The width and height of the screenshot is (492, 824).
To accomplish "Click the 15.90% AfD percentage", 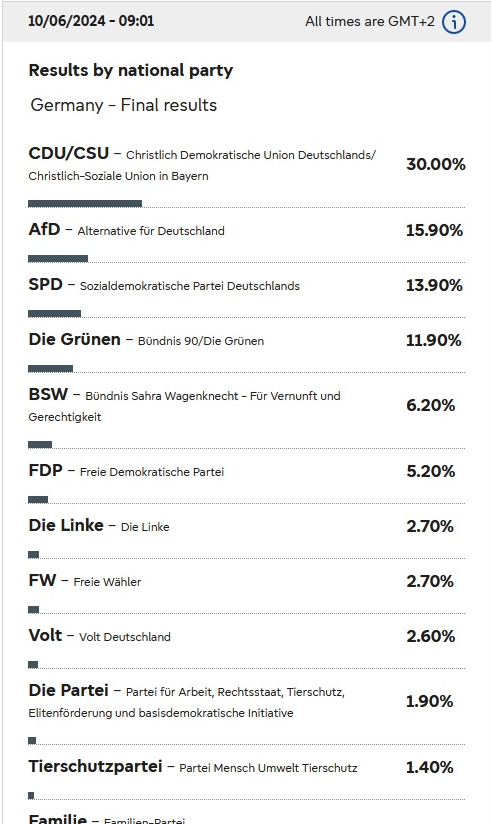I will pyautogui.click(x=434, y=230).
